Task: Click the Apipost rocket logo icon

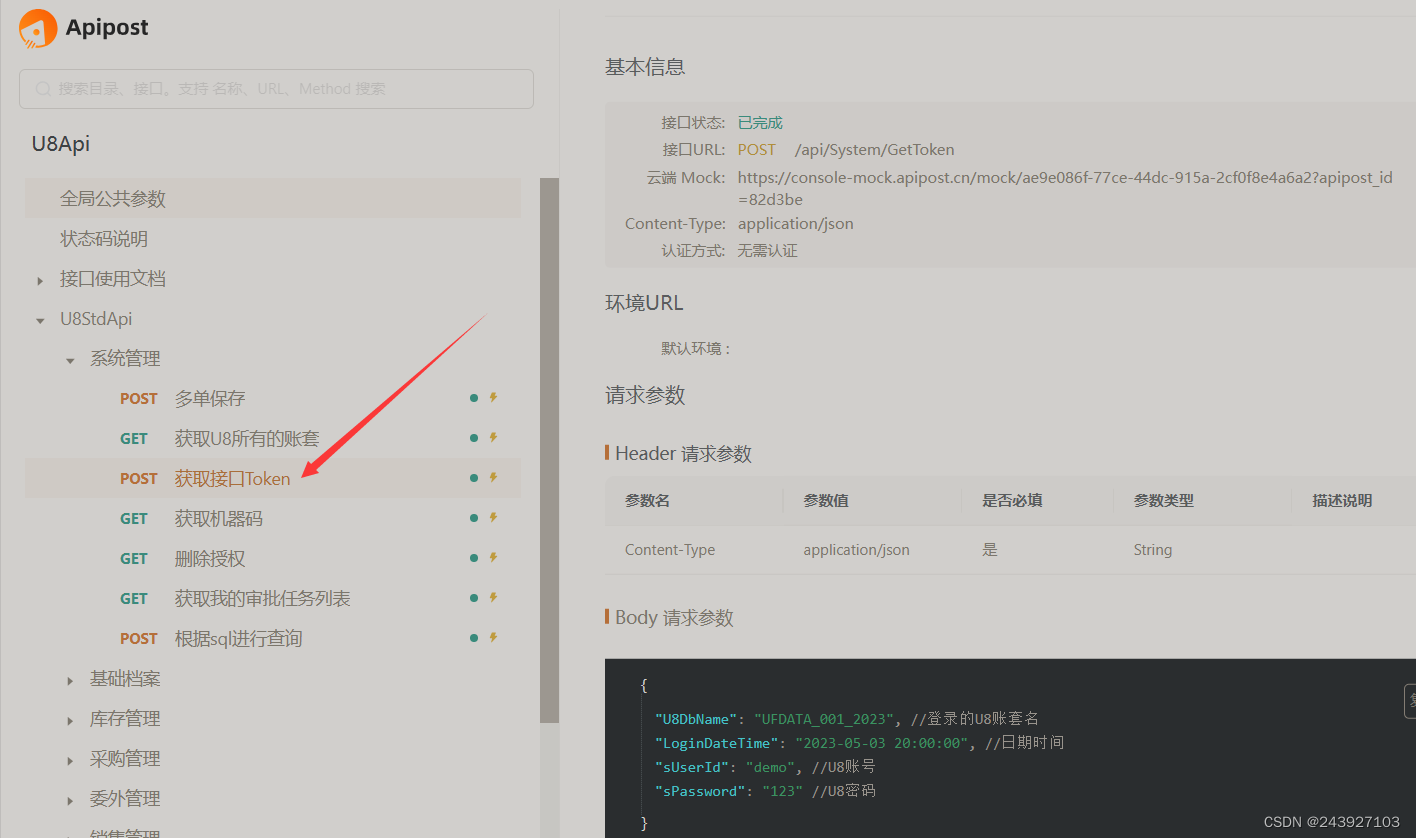Action: (38, 28)
